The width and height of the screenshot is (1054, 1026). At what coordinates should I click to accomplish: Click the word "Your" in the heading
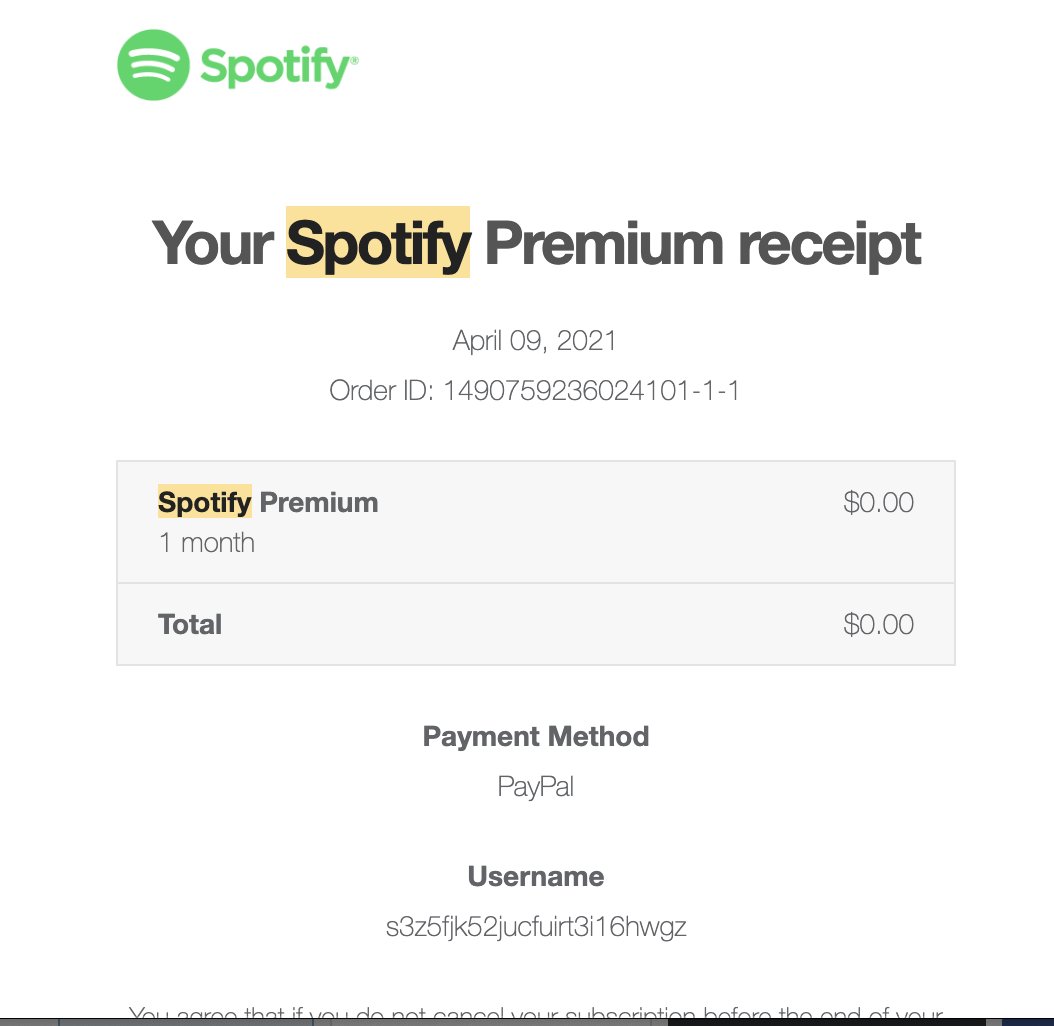click(212, 243)
